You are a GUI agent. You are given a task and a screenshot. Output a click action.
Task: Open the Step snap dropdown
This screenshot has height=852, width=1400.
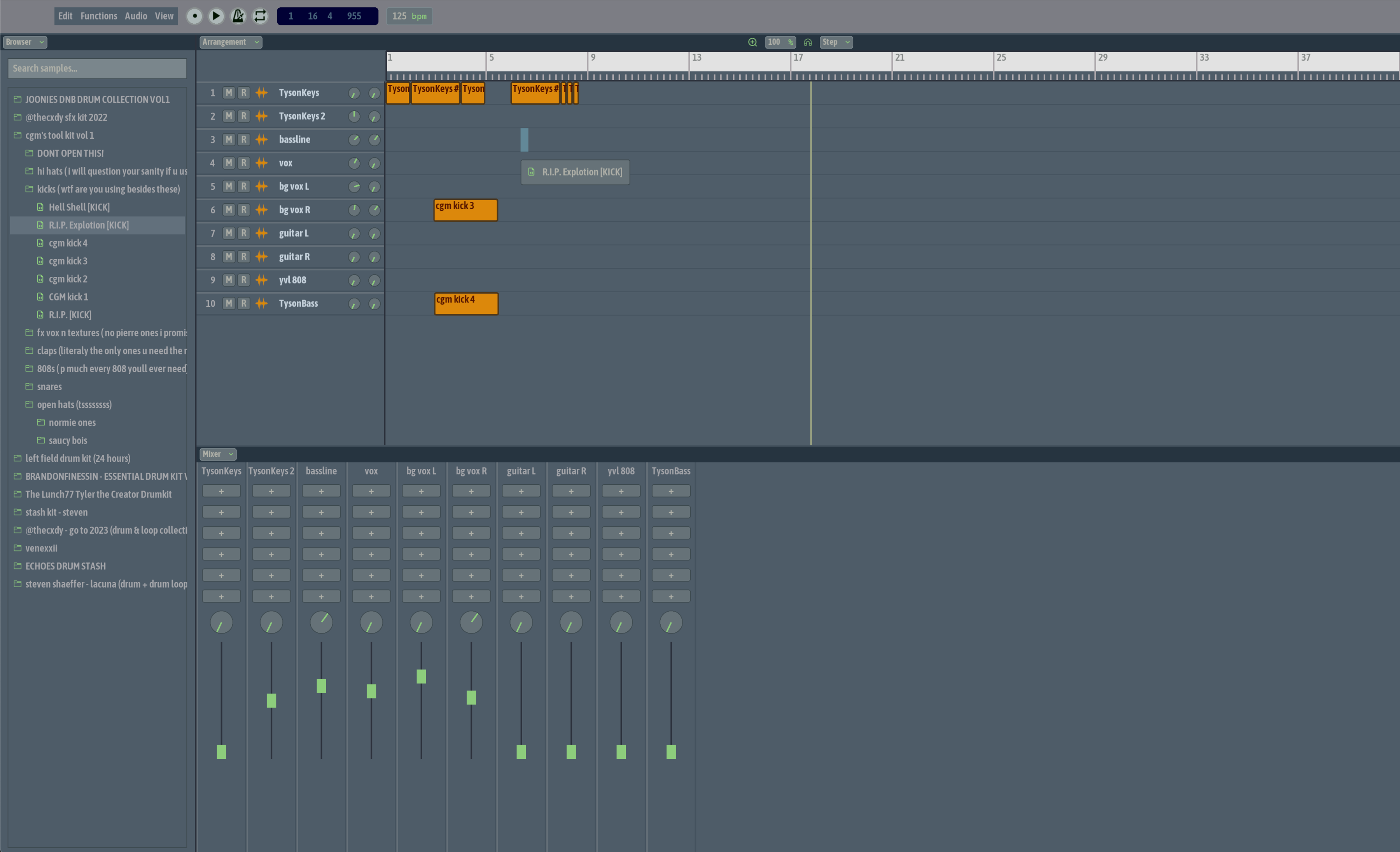[x=836, y=42]
